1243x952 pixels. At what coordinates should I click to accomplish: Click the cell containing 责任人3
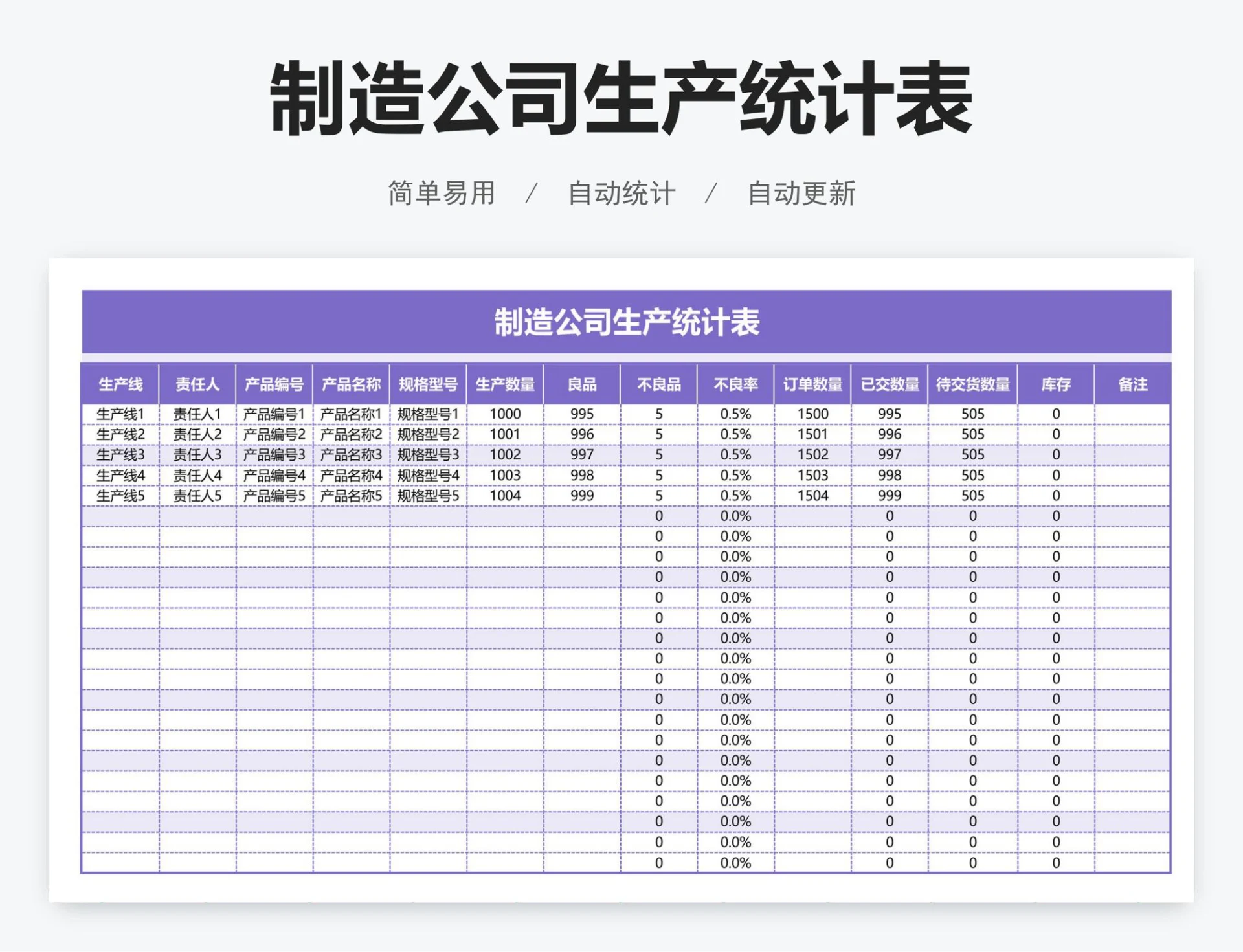198,455
